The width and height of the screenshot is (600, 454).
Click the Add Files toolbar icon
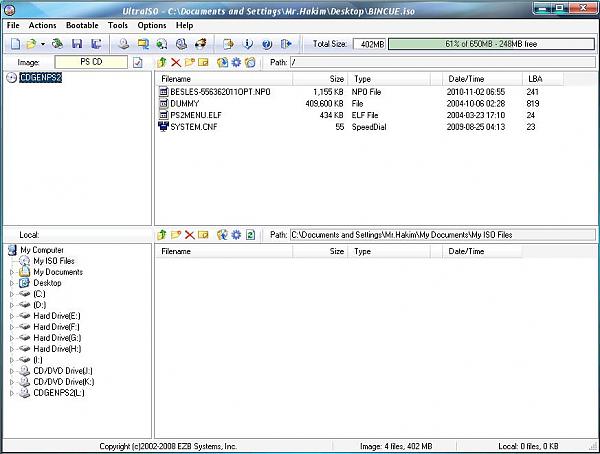(228, 44)
